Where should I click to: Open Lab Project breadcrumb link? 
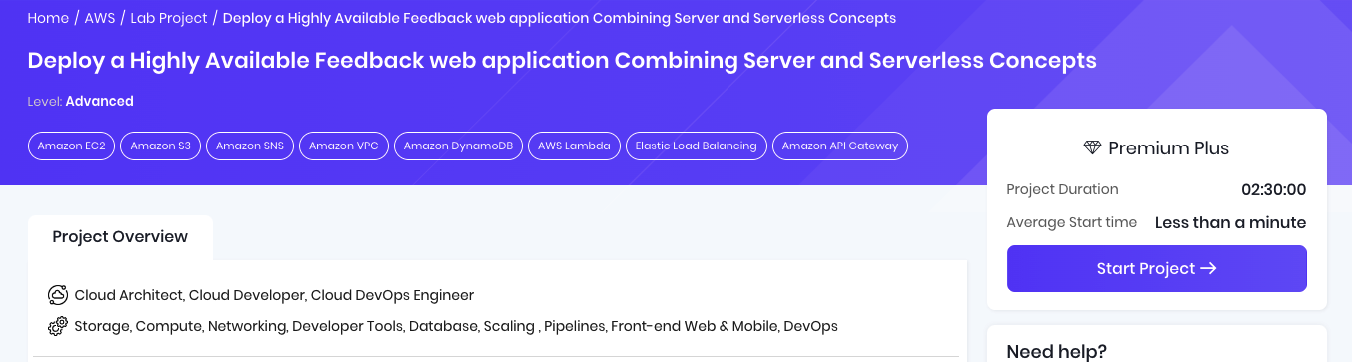coord(169,18)
